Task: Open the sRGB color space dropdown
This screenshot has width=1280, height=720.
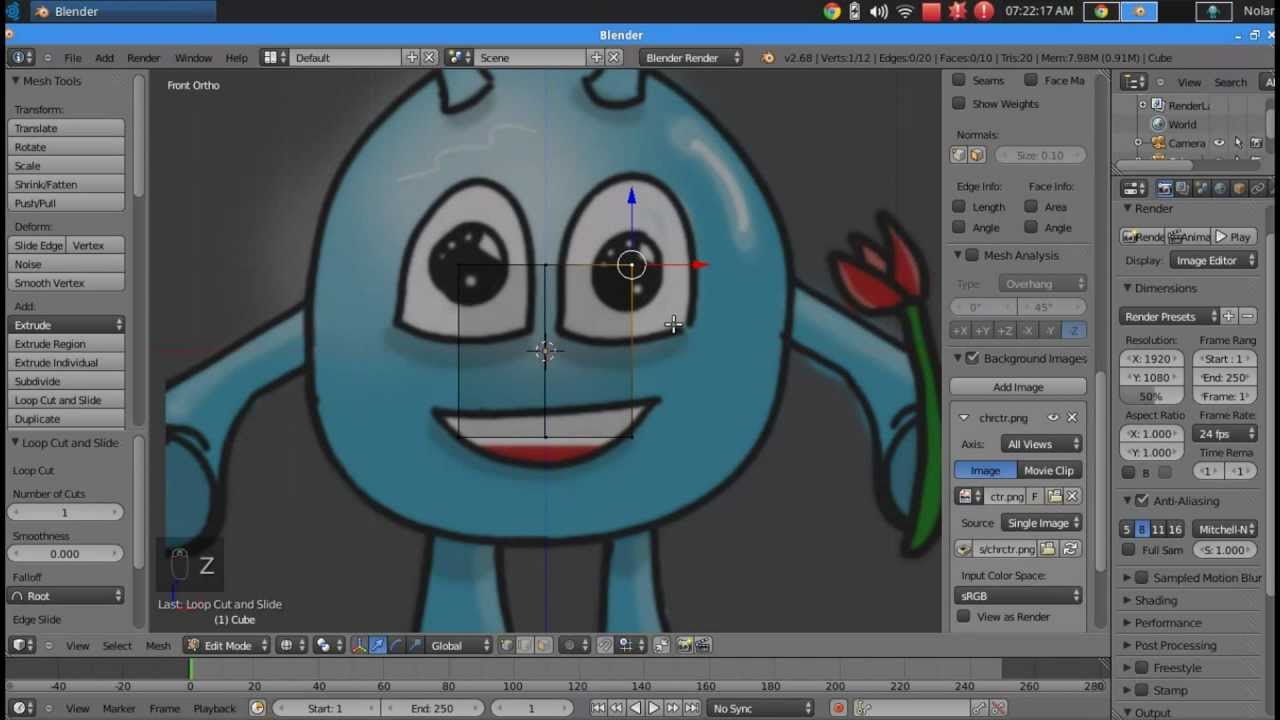Action: (x=1019, y=596)
